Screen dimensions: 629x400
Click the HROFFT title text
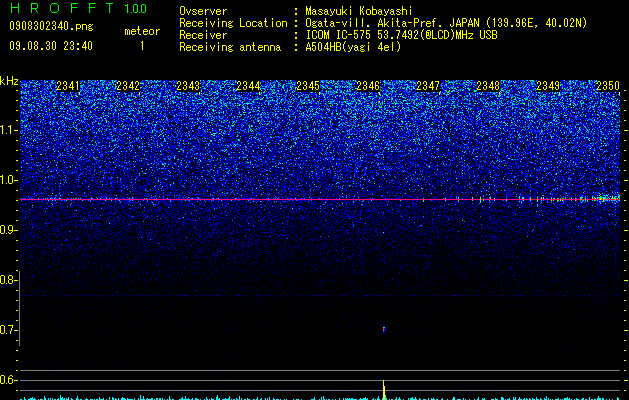tap(63, 8)
